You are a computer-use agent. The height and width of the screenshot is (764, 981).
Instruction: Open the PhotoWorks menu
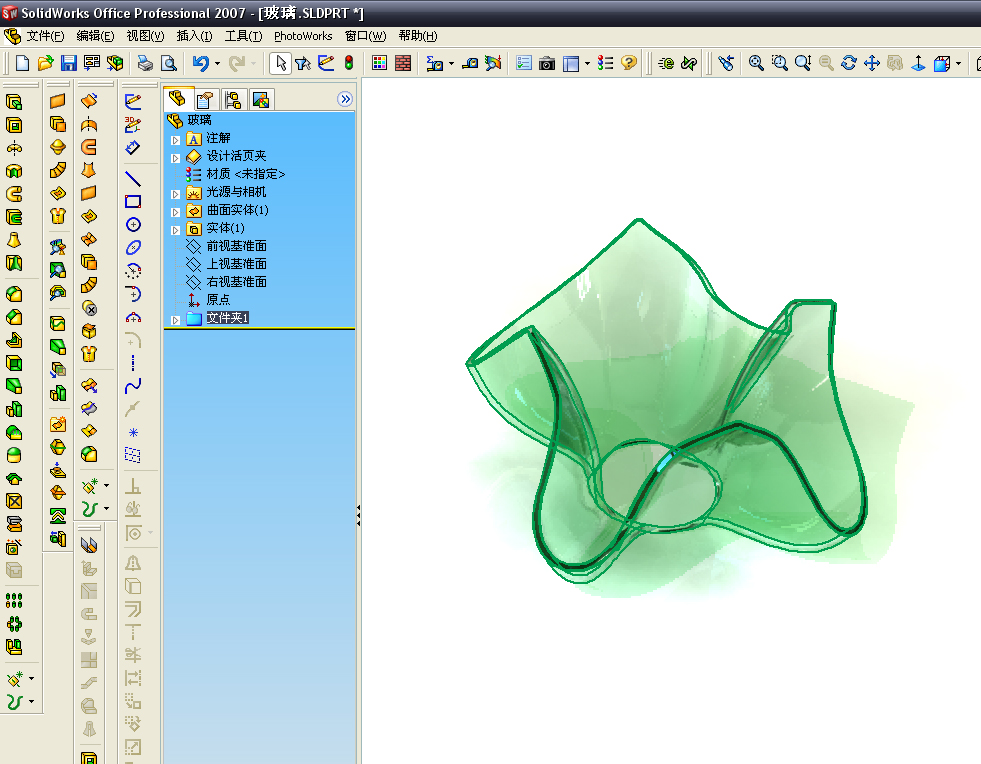click(303, 36)
